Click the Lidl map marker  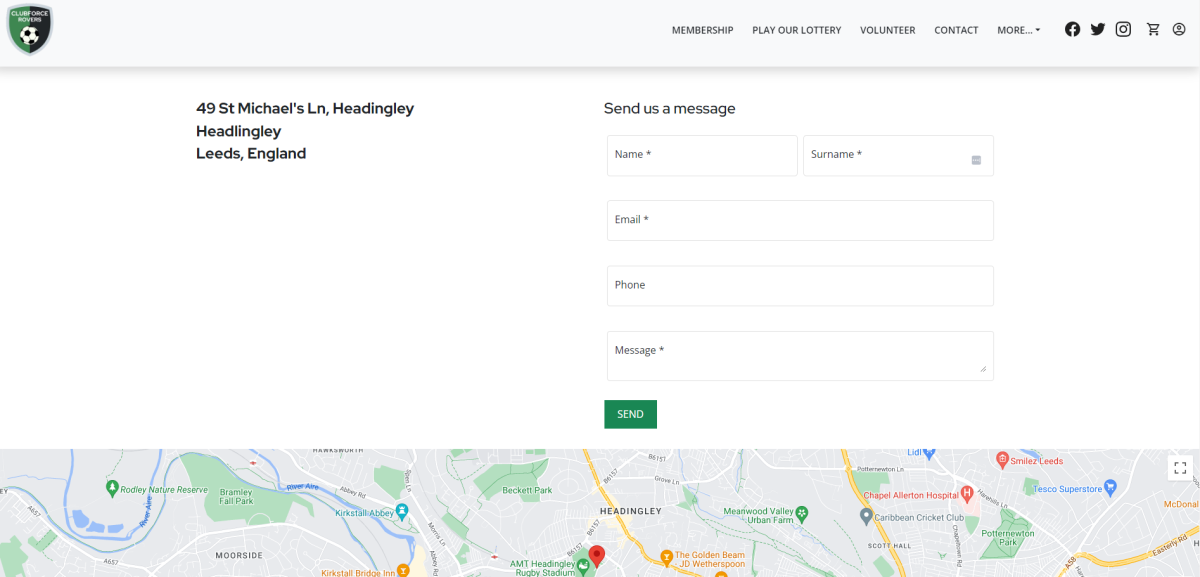pyautogui.click(x=927, y=452)
